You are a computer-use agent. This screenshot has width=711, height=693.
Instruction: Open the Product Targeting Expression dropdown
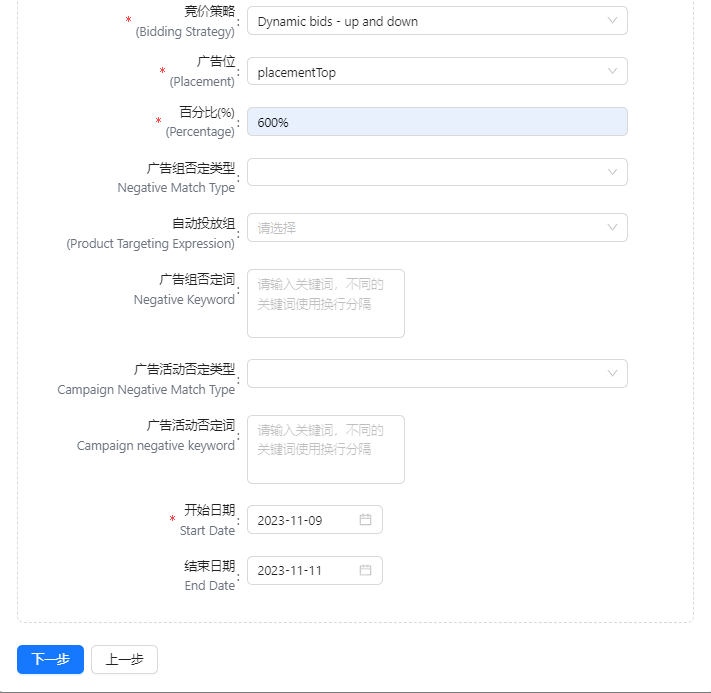point(437,228)
